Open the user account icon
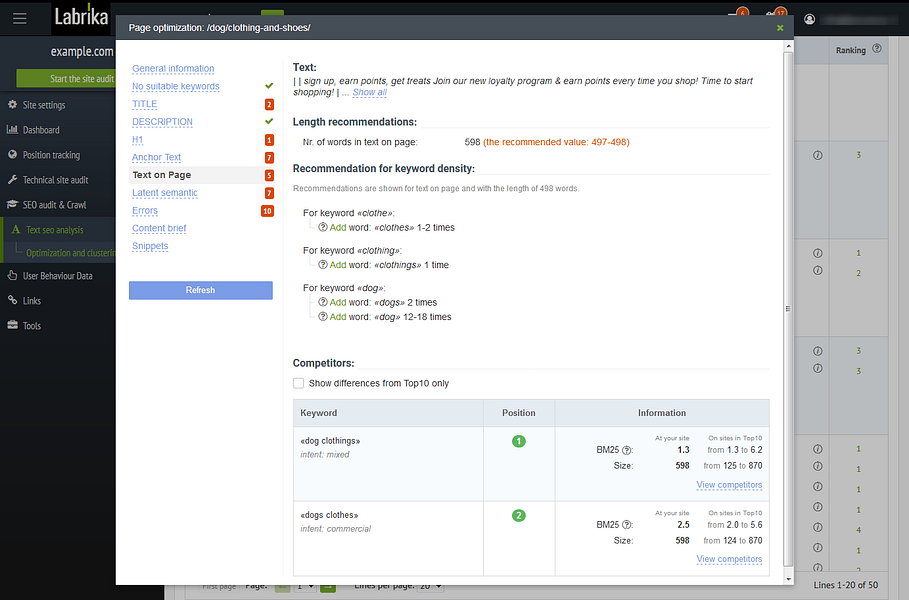This screenshot has height=600, width=909. click(x=809, y=19)
